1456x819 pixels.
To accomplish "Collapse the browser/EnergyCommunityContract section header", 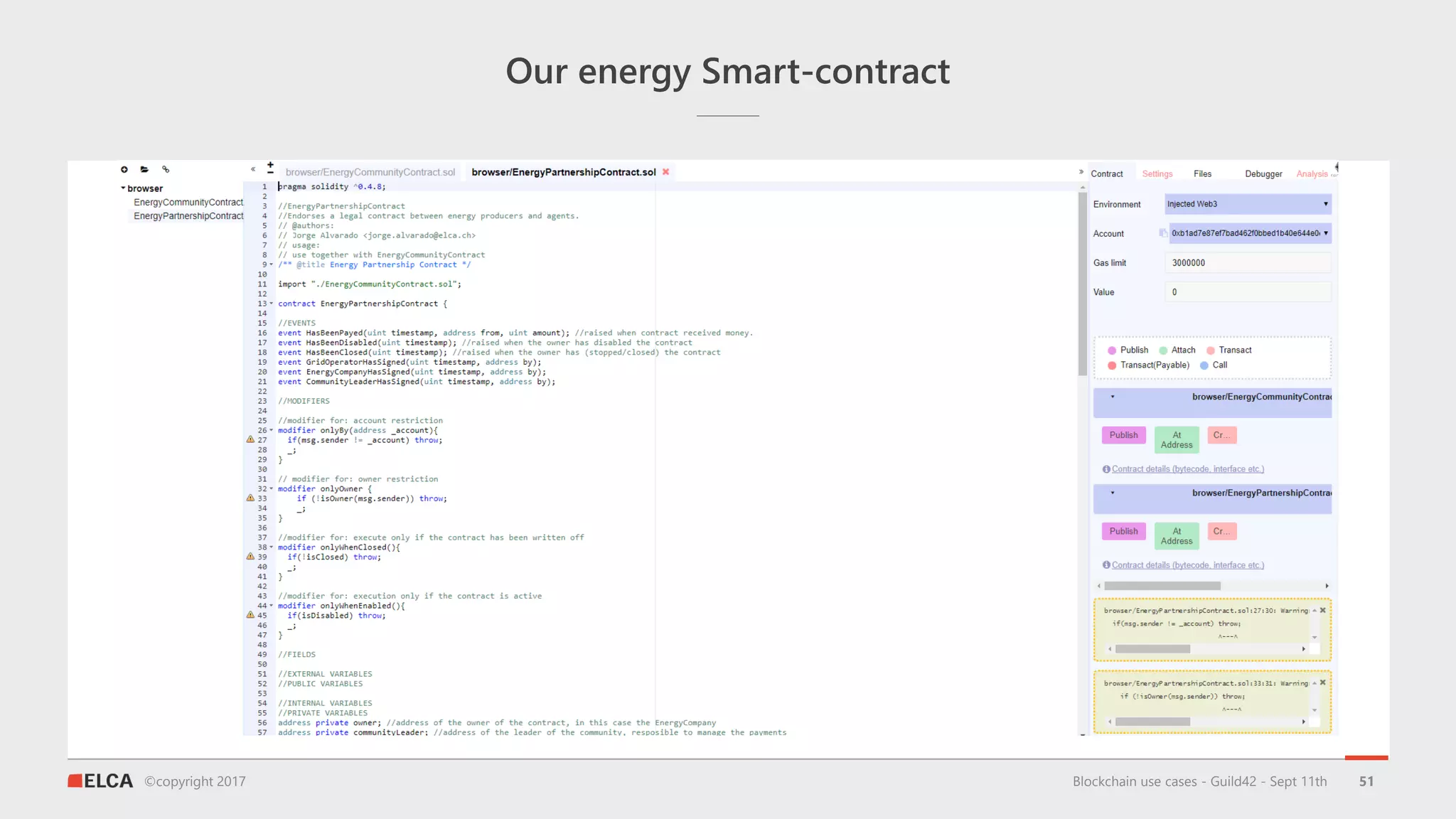I will [1212, 402].
